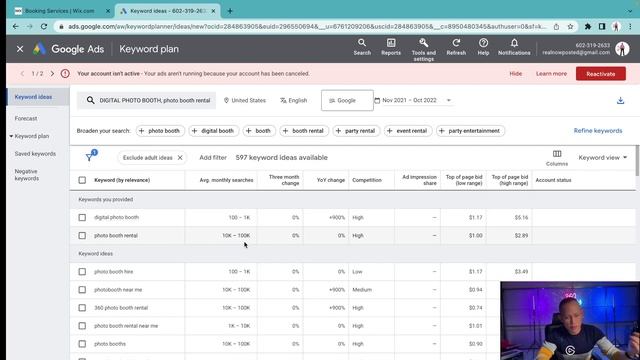
Task: Open the Nov 2021 - Oct 2022 date range dropdown
Action: 413,100
